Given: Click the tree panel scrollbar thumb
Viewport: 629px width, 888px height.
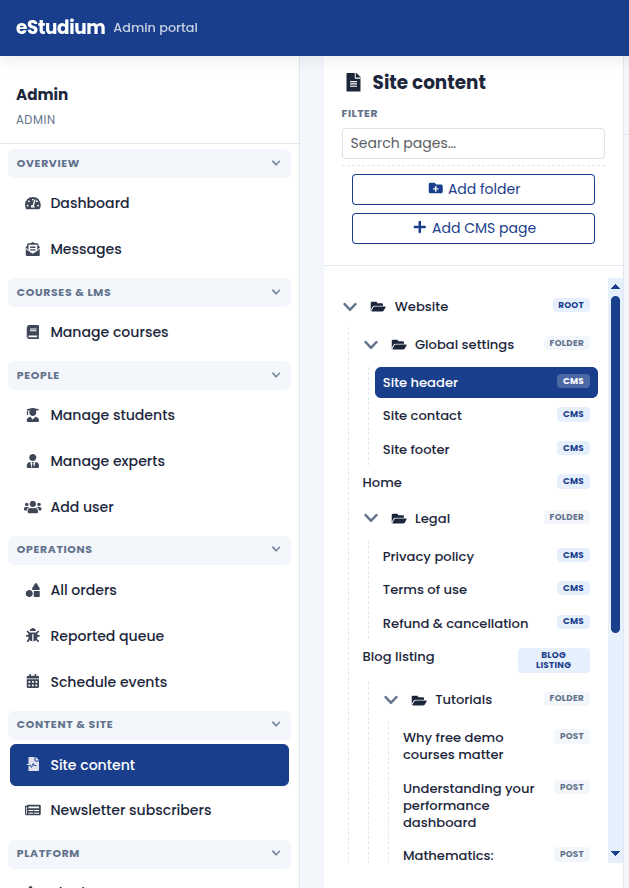Looking at the screenshot, I should pos(615,464).
